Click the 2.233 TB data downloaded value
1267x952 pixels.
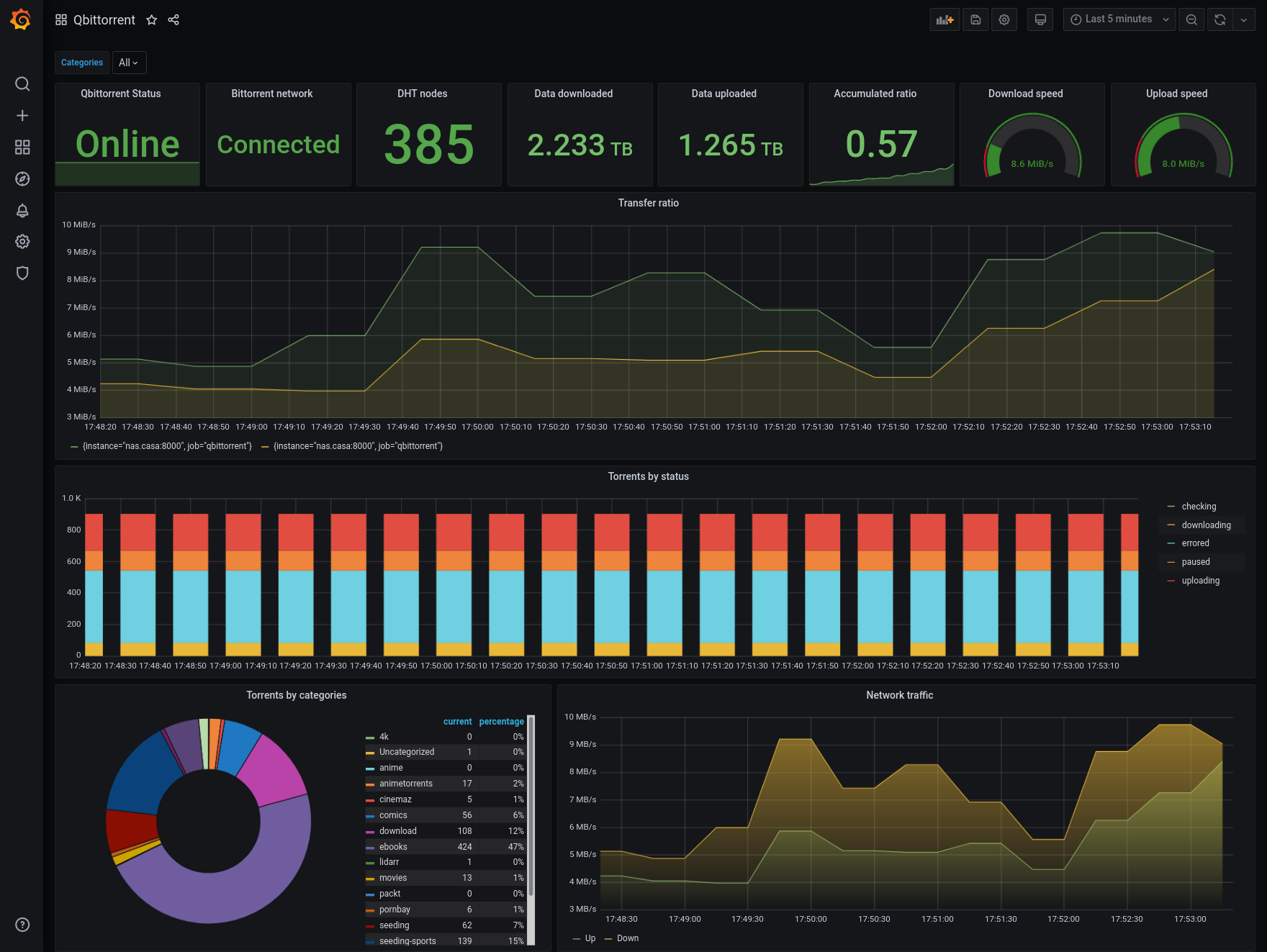tap(580, 145)
